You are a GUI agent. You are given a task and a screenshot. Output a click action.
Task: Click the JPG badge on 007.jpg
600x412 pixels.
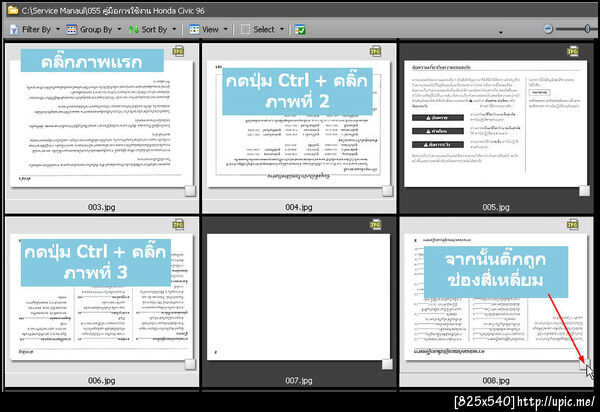pos(375,225)
